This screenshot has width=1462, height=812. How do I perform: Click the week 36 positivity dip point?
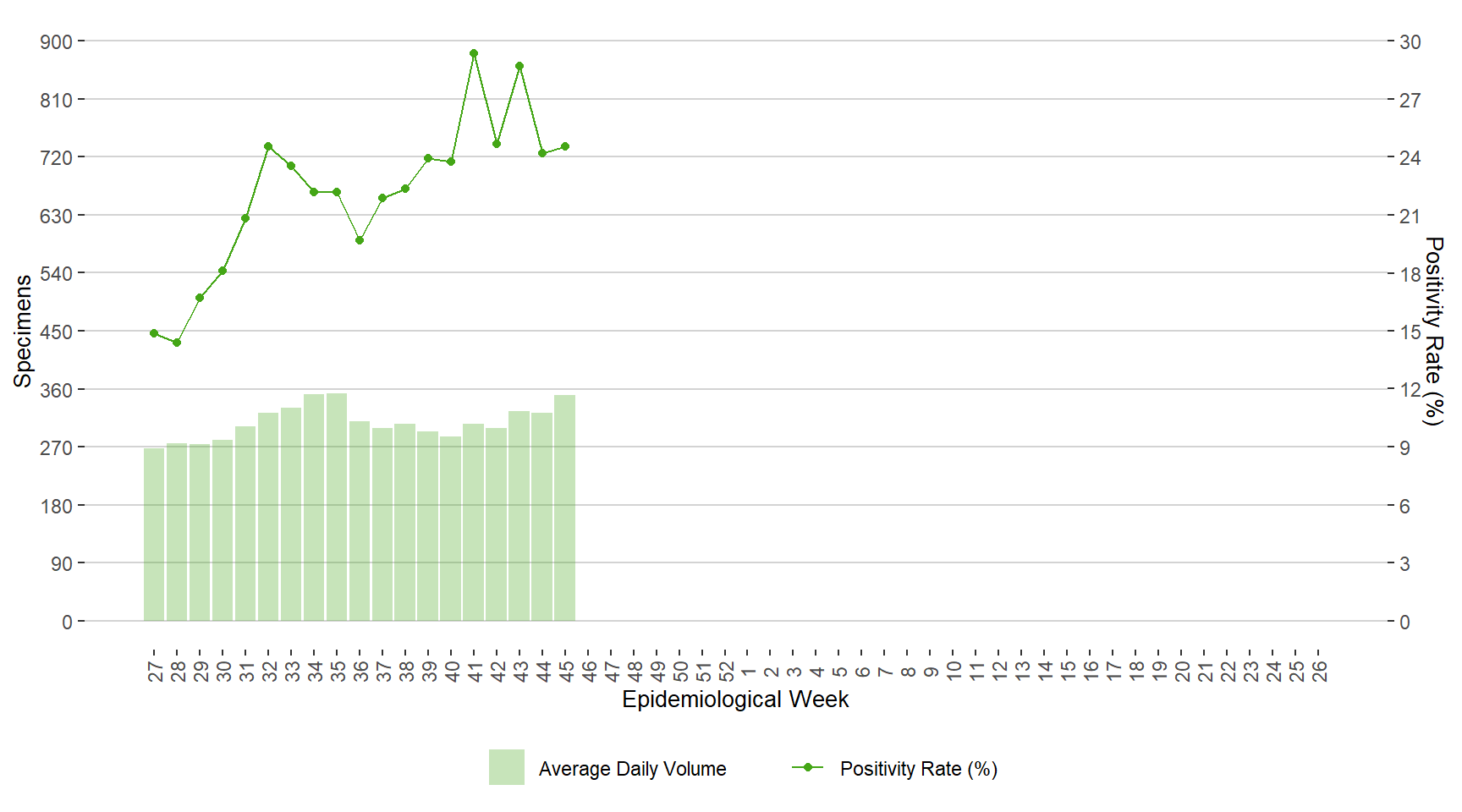(x=360, y=240)
